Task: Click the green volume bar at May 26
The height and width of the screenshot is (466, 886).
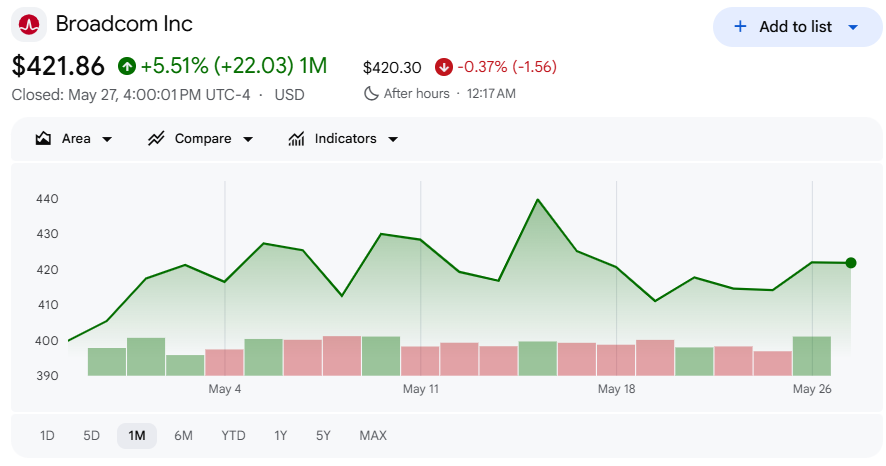Action: coord(812,356)
